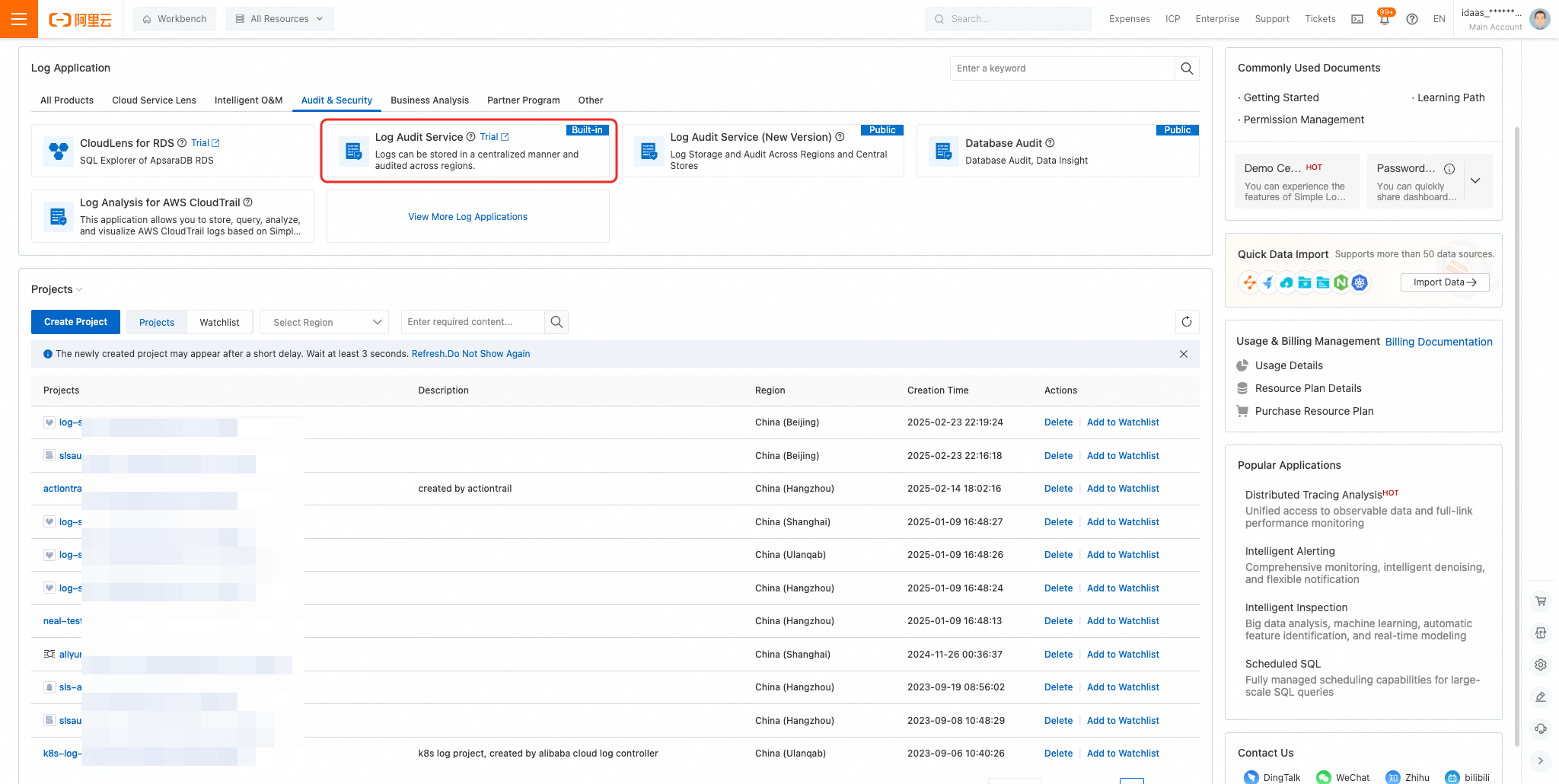This screenshot has height=784, width=1559.
Task: Open the Usage Details item
Action: coord(1289,365)
